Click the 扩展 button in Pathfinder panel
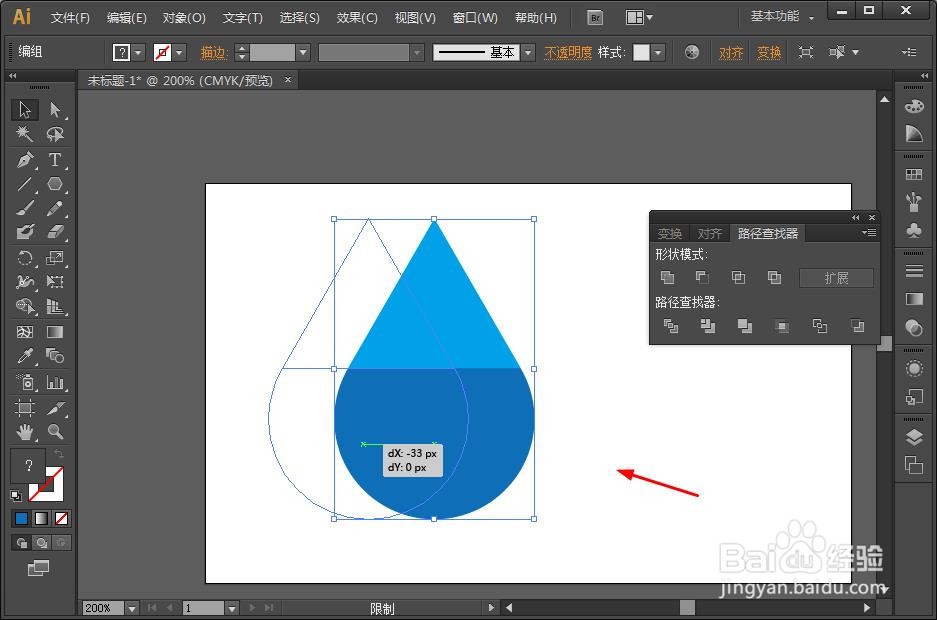The width and height of the screenshot is (937, 620). (x=836, y=277)
